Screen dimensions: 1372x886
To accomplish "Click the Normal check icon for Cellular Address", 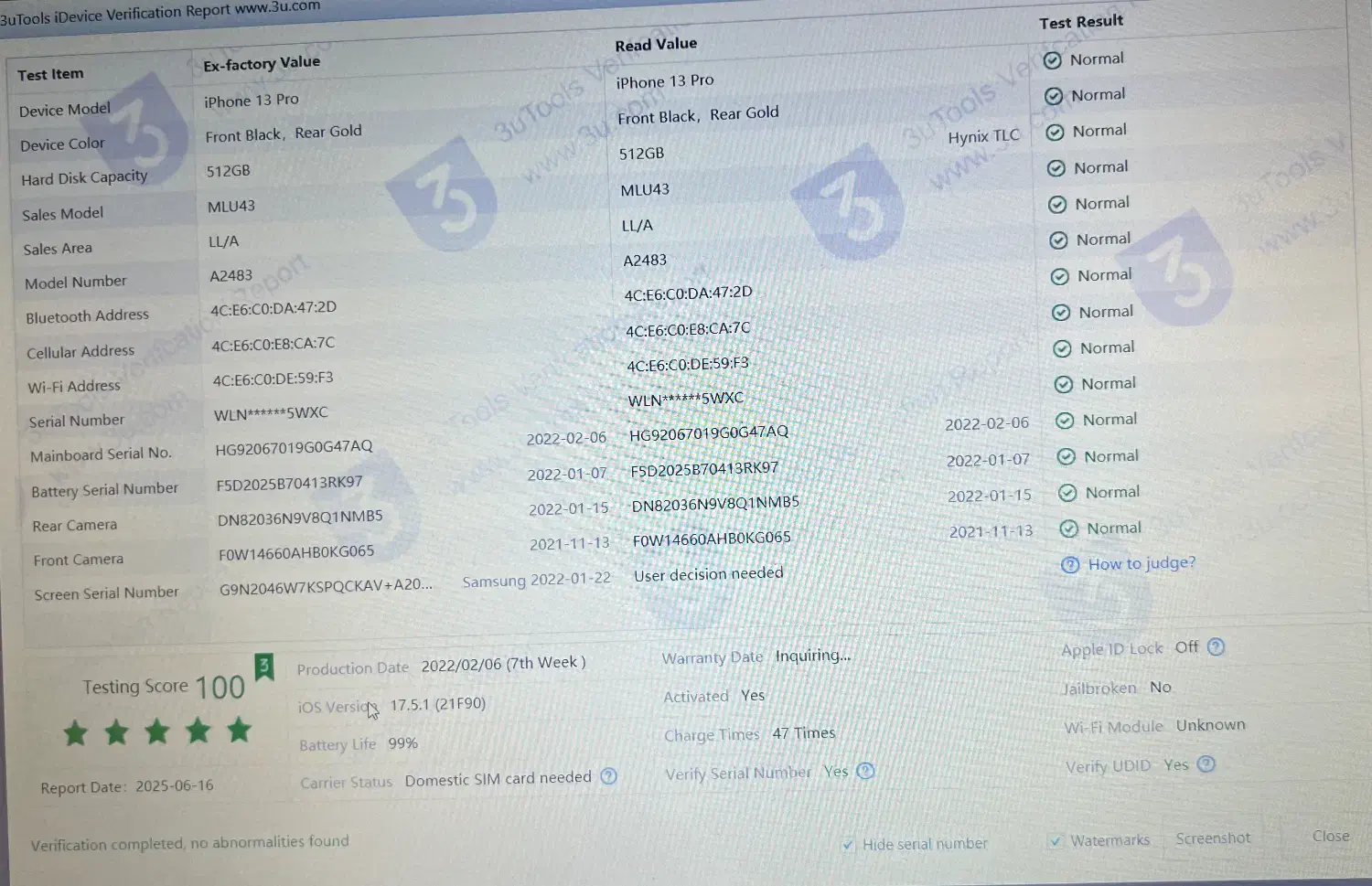I will (x=1061, y=313).
